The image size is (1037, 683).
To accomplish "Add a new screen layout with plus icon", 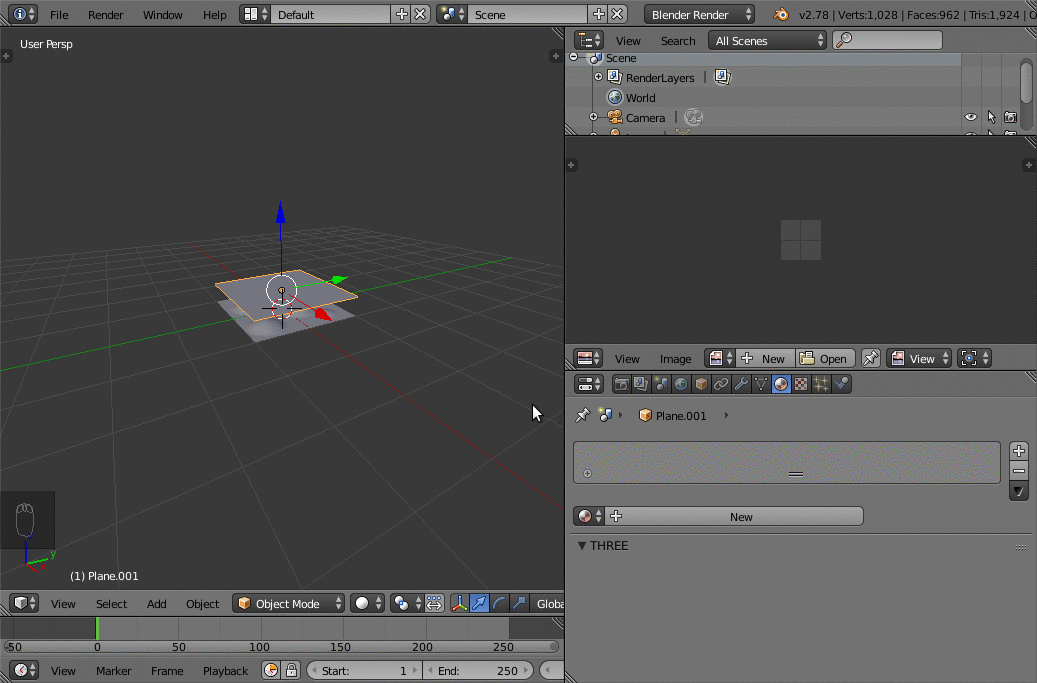I will 401,15.
